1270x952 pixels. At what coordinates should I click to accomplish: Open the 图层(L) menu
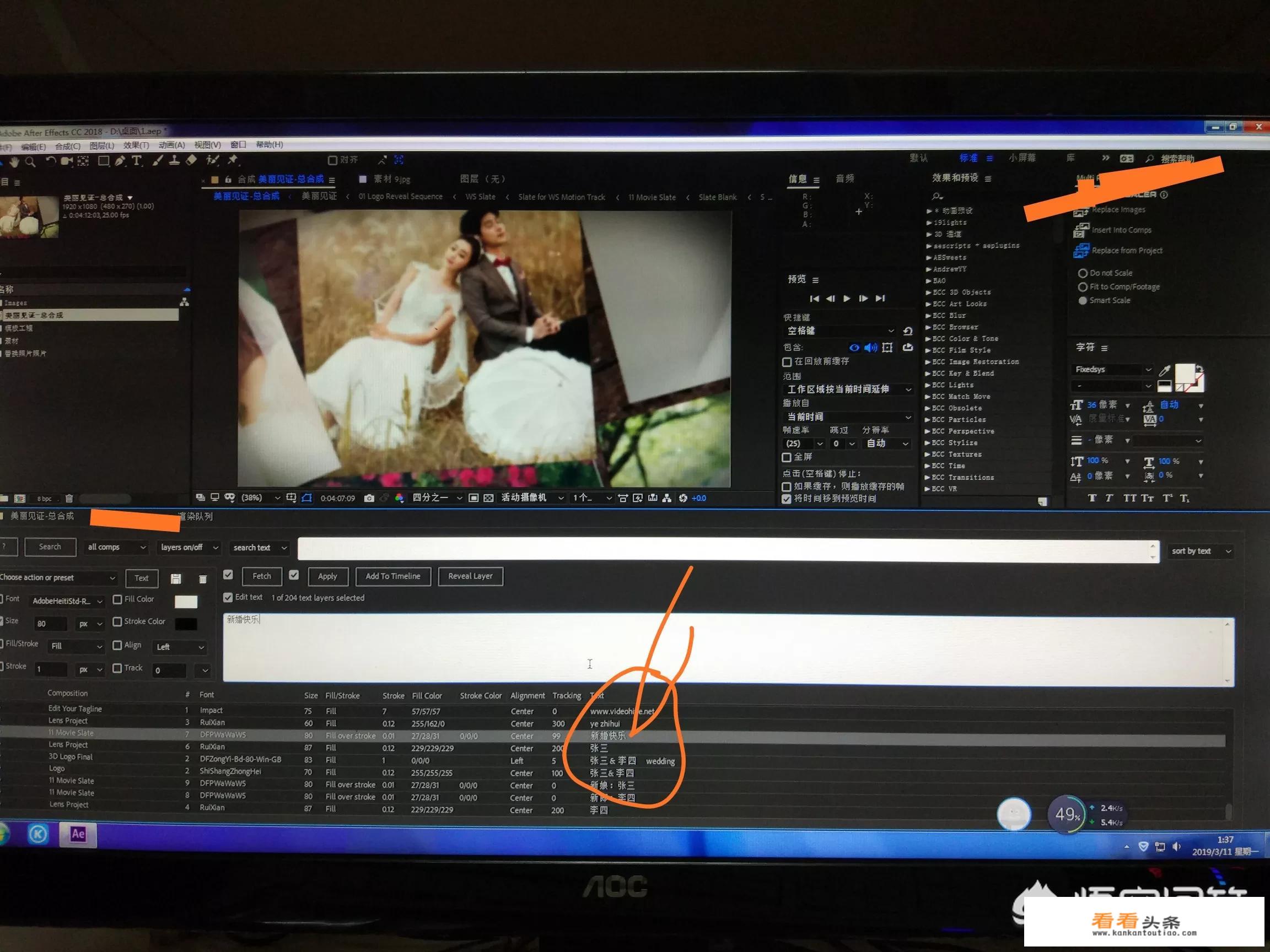(102, 146)
